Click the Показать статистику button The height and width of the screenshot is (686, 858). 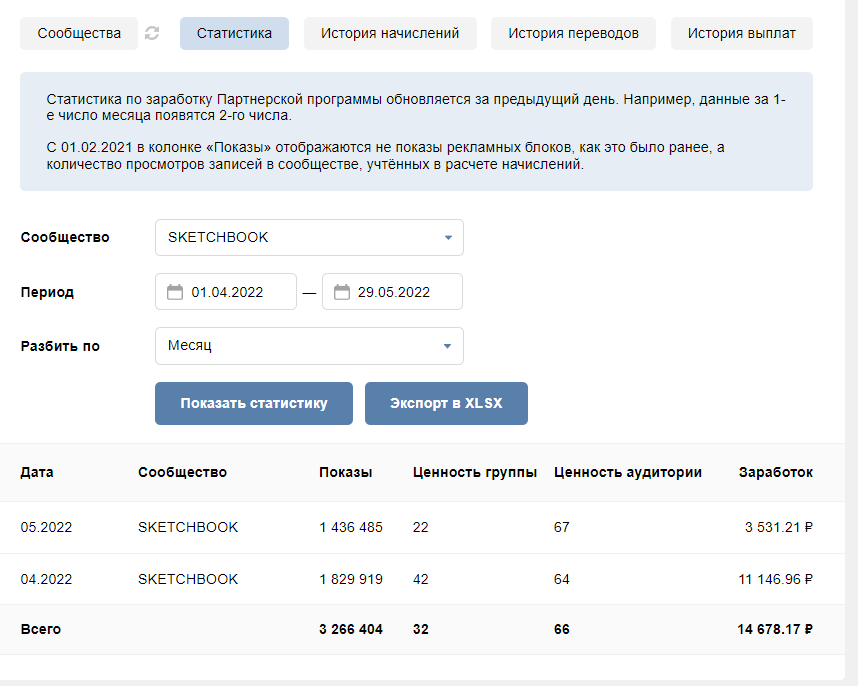(254, 403)
